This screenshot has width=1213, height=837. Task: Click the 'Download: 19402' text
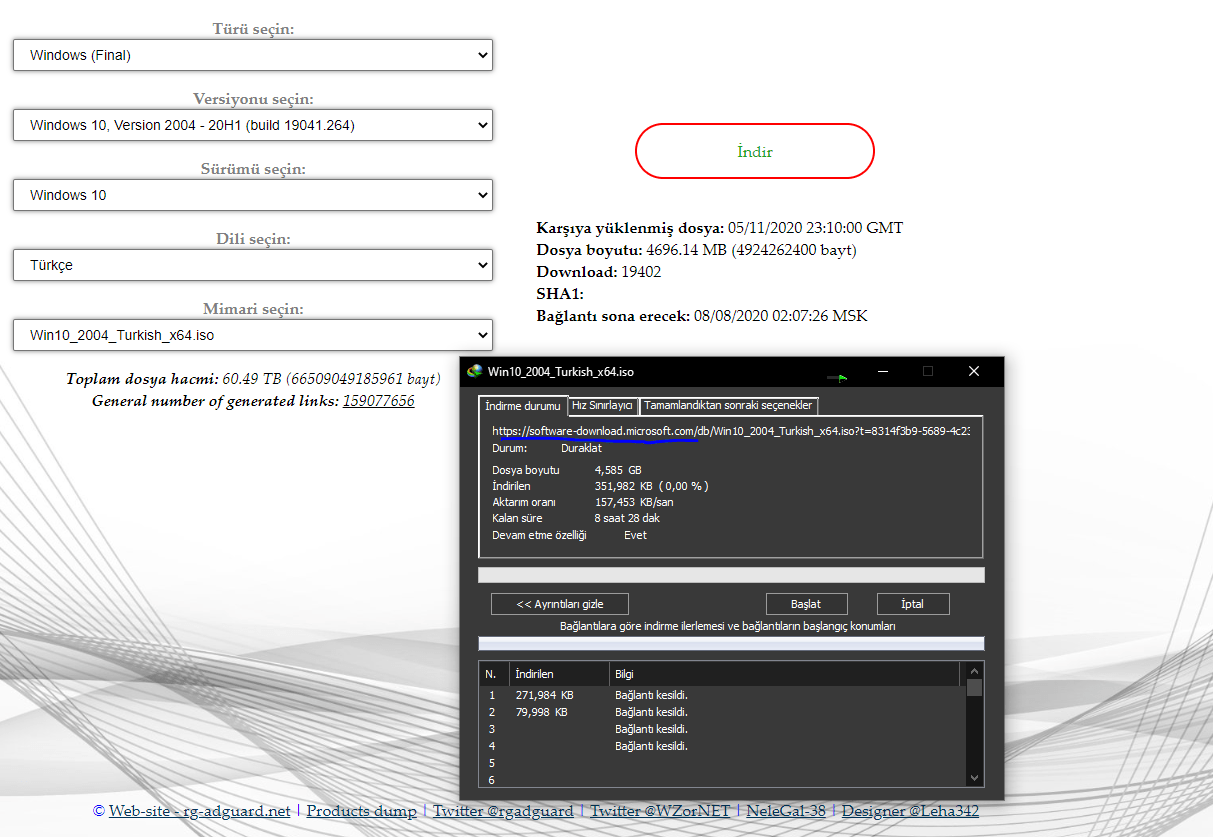coord(599,272)
